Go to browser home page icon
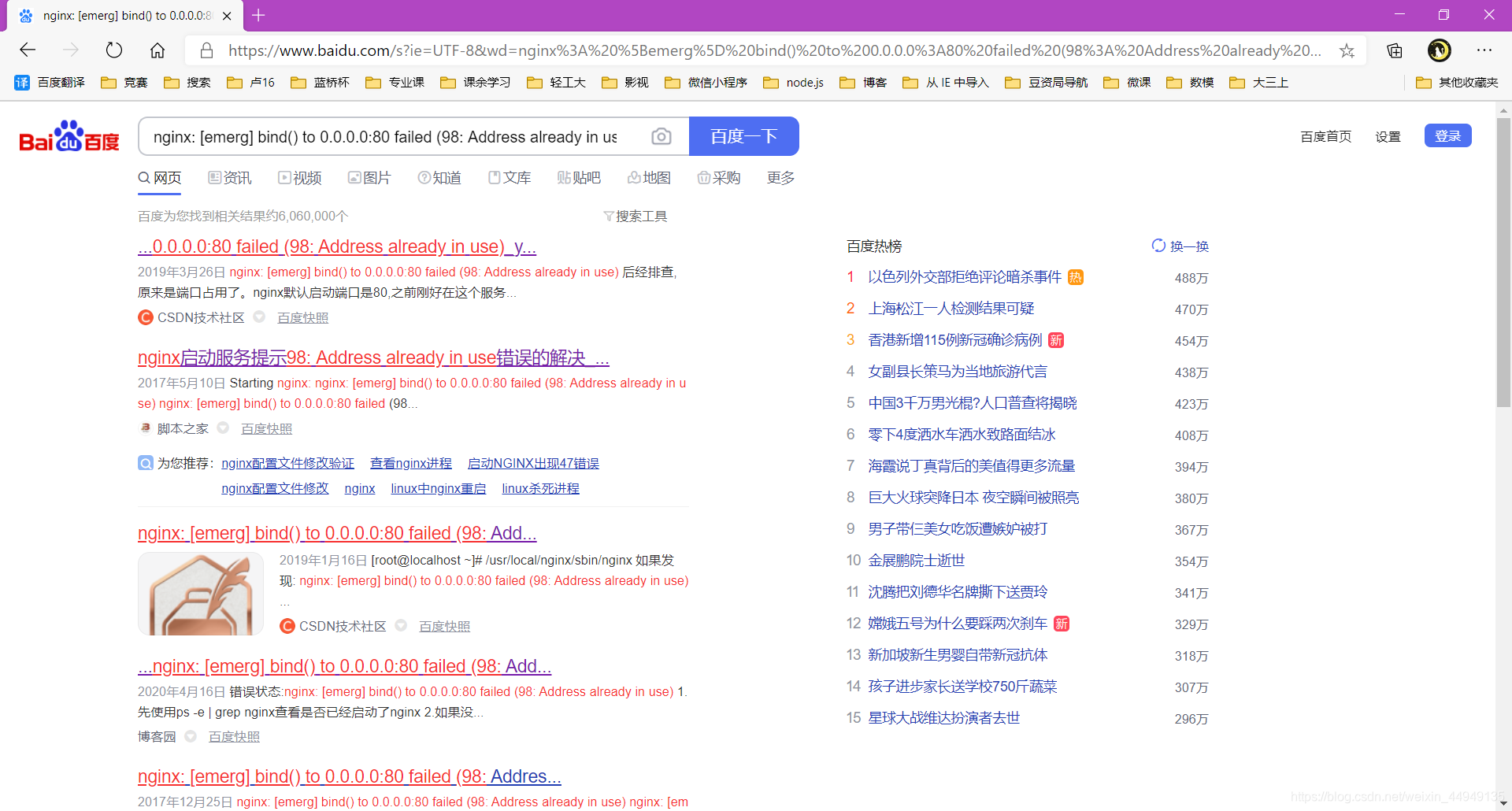 [157, 50]
